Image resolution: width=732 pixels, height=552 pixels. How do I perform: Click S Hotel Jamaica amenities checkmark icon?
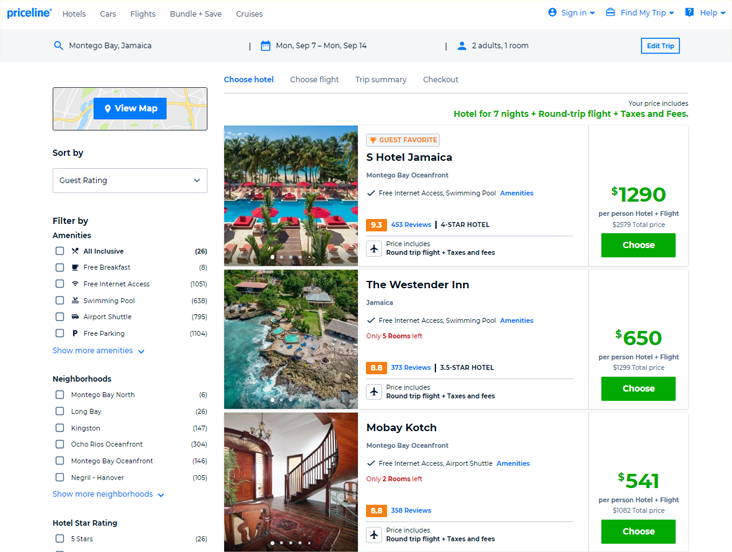click(371, 193)
